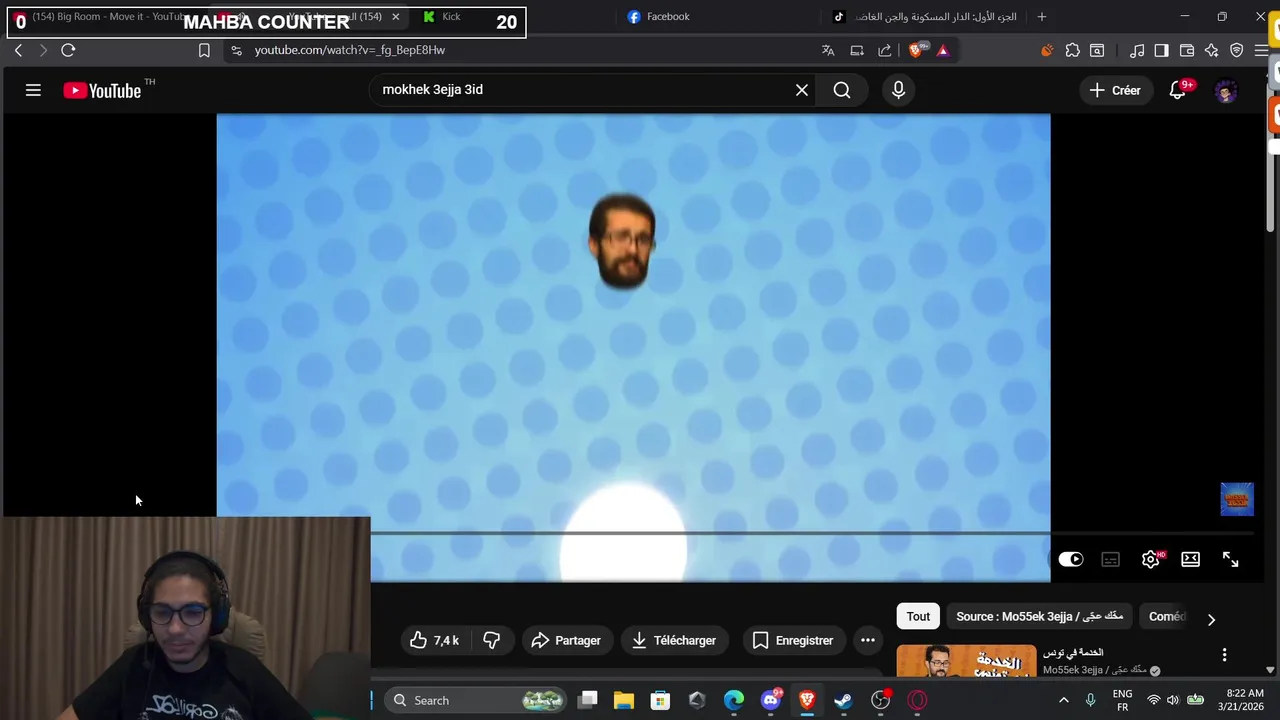Open Steam from the taskbar
The height and width of the screenshot is (720, 1280).
pos(843,700)
